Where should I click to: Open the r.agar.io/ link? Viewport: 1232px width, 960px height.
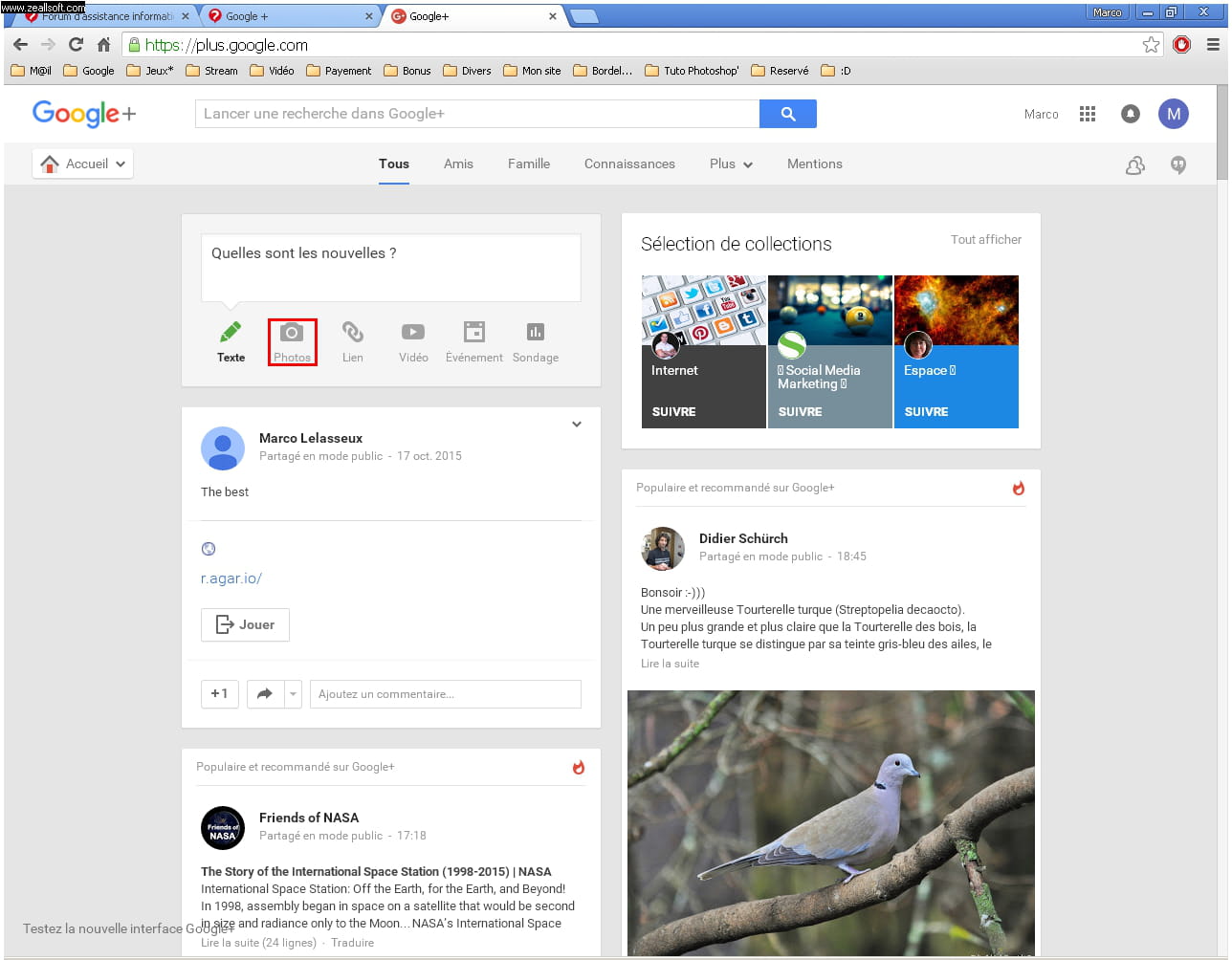[231, 578]
